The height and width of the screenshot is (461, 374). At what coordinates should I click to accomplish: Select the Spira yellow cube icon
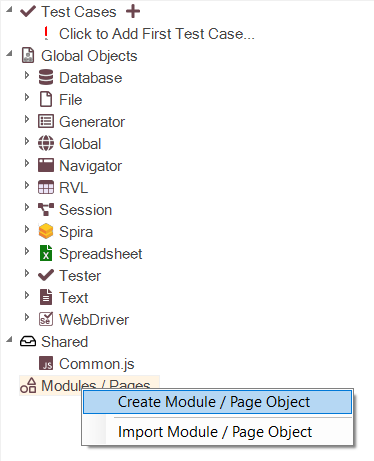point(46,231)
